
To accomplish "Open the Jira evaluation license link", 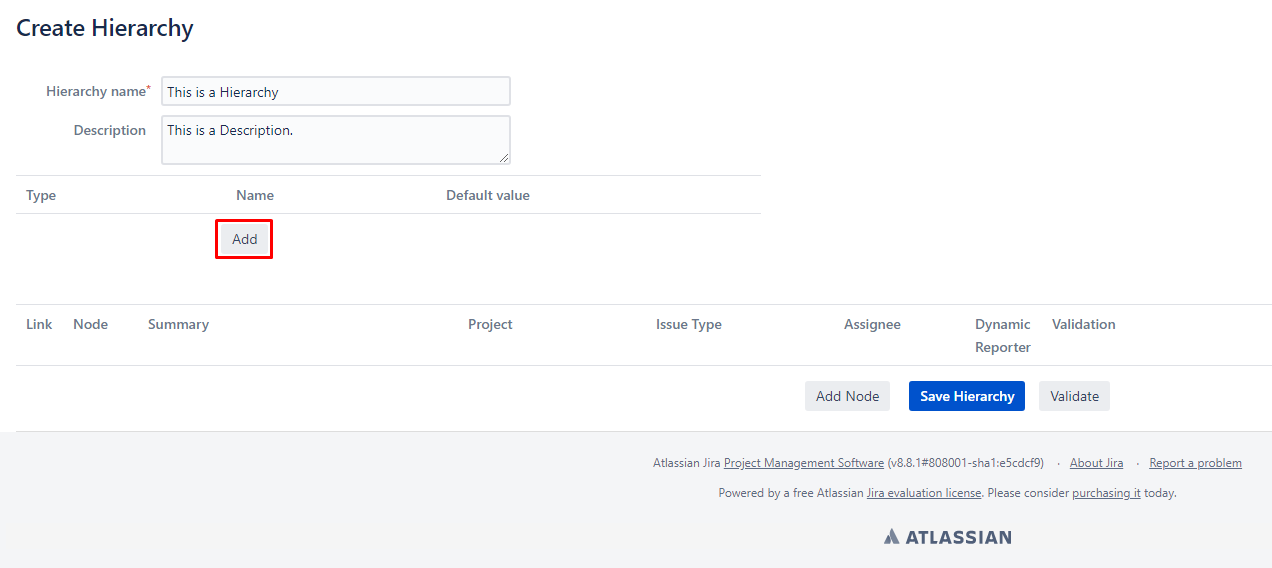I will [923, 493].
